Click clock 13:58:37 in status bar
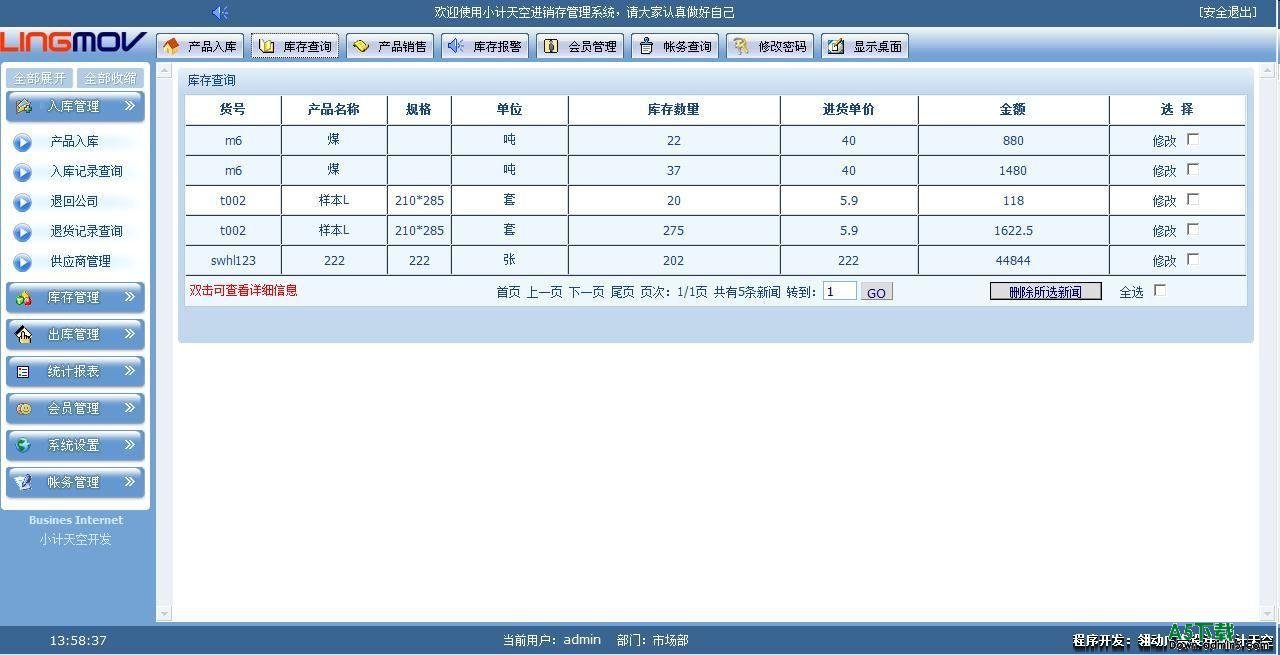 pyautogui.click(x=78, y=640)
